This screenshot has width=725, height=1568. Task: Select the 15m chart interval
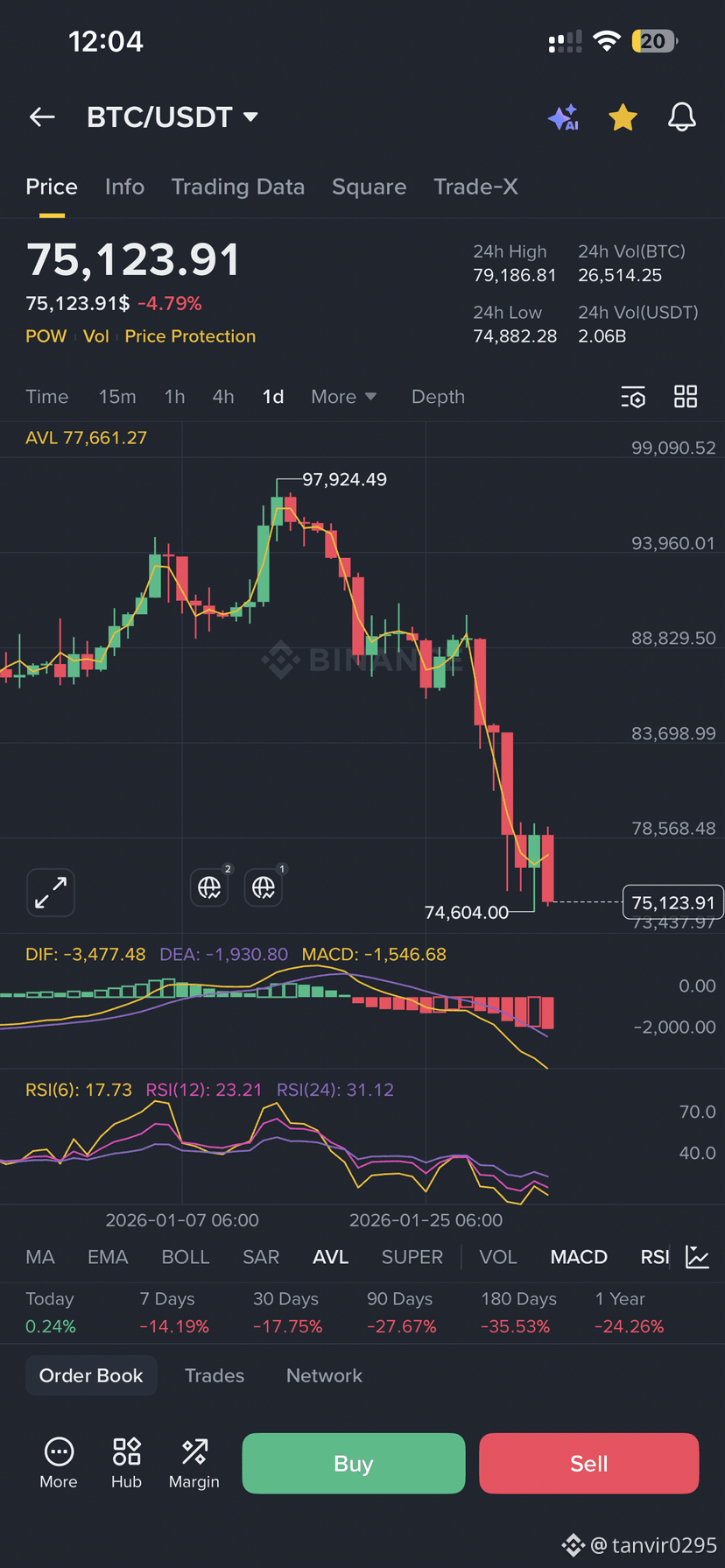(x=117, y=397)
